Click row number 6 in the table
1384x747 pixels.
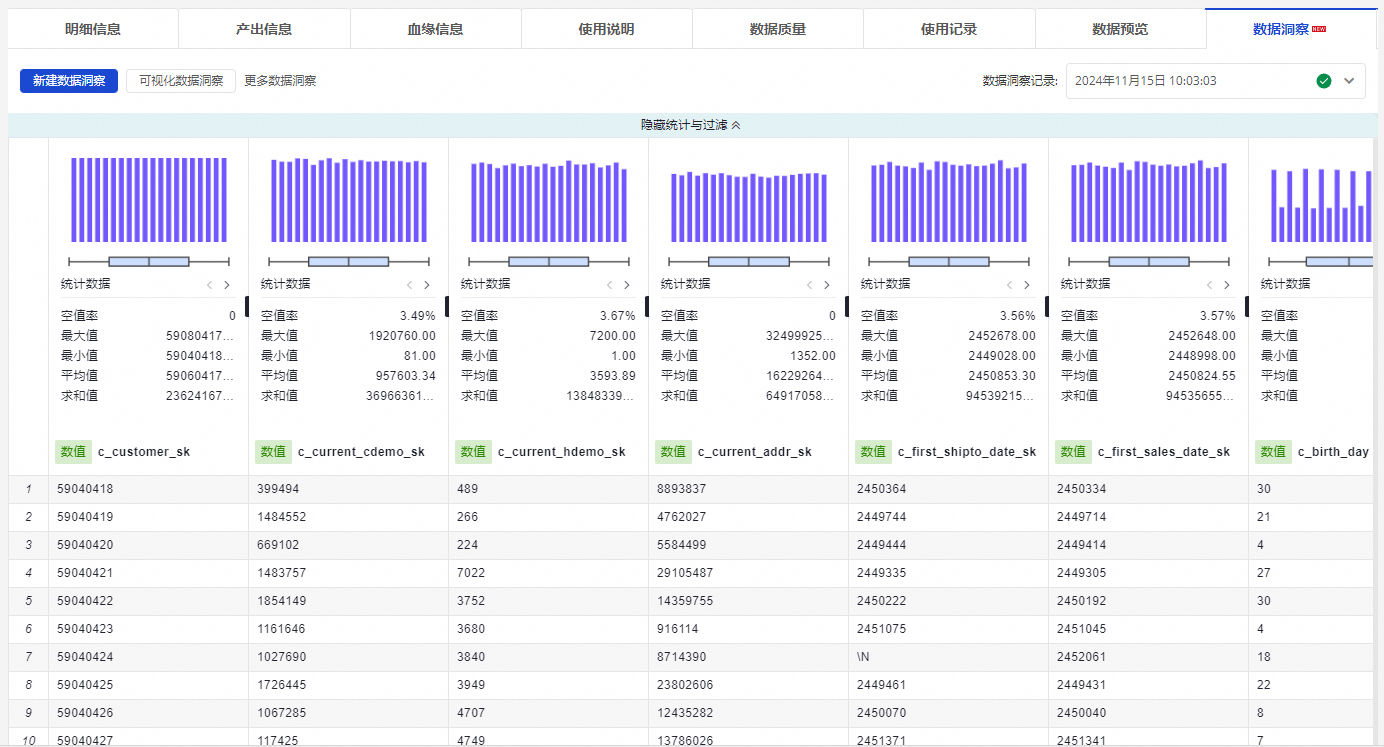coord(29,629)
